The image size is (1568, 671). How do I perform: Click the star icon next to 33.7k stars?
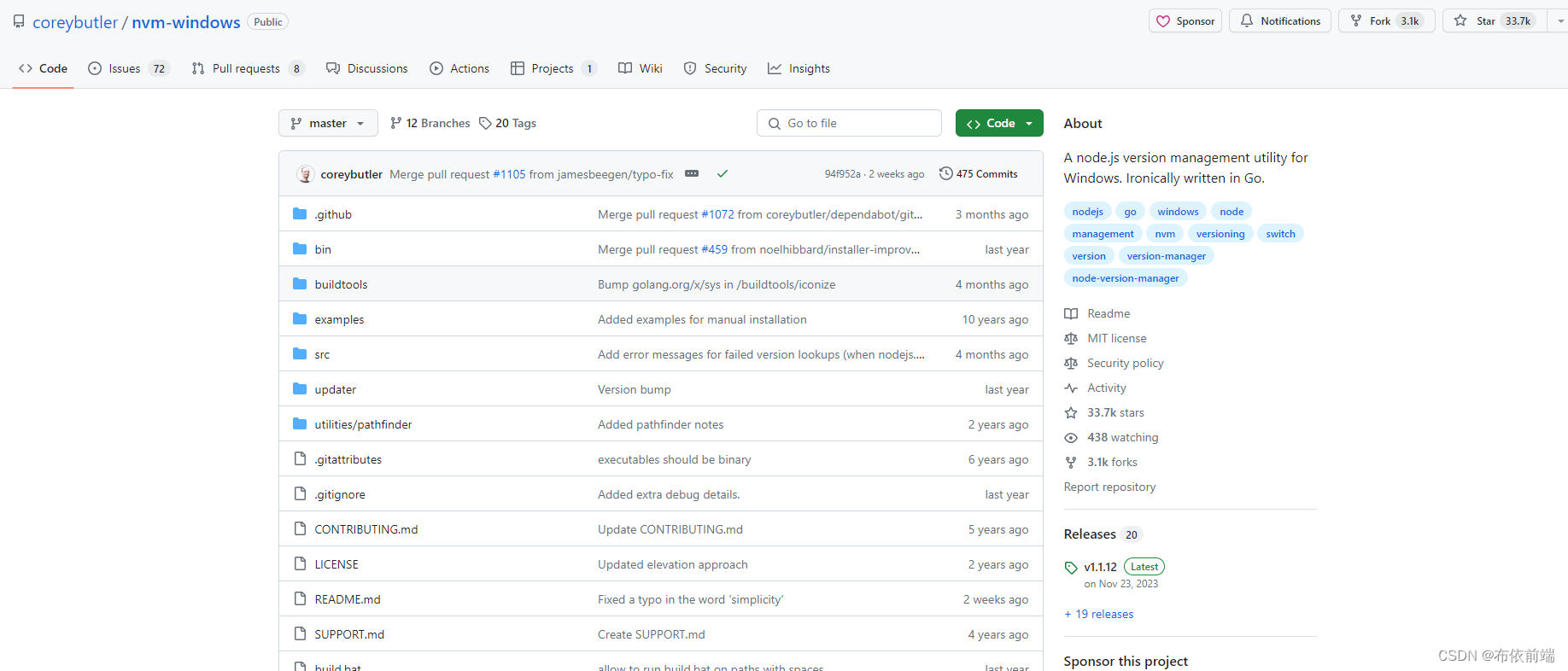coord(1071,412)
